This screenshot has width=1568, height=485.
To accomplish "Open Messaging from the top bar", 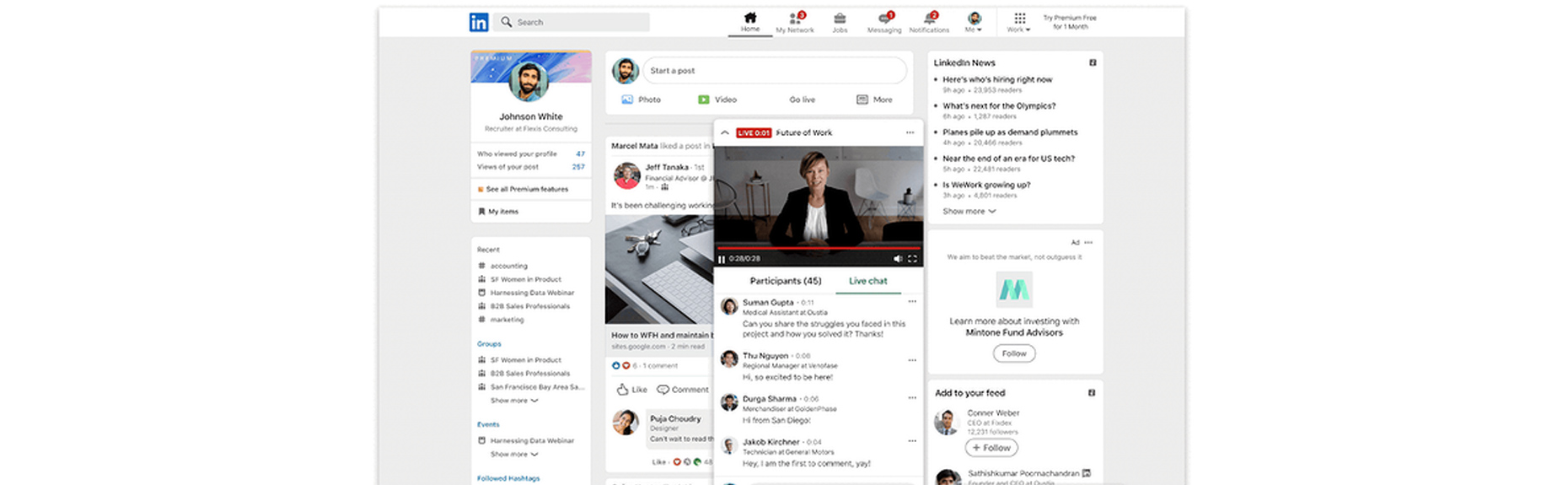I will [884, 23].
